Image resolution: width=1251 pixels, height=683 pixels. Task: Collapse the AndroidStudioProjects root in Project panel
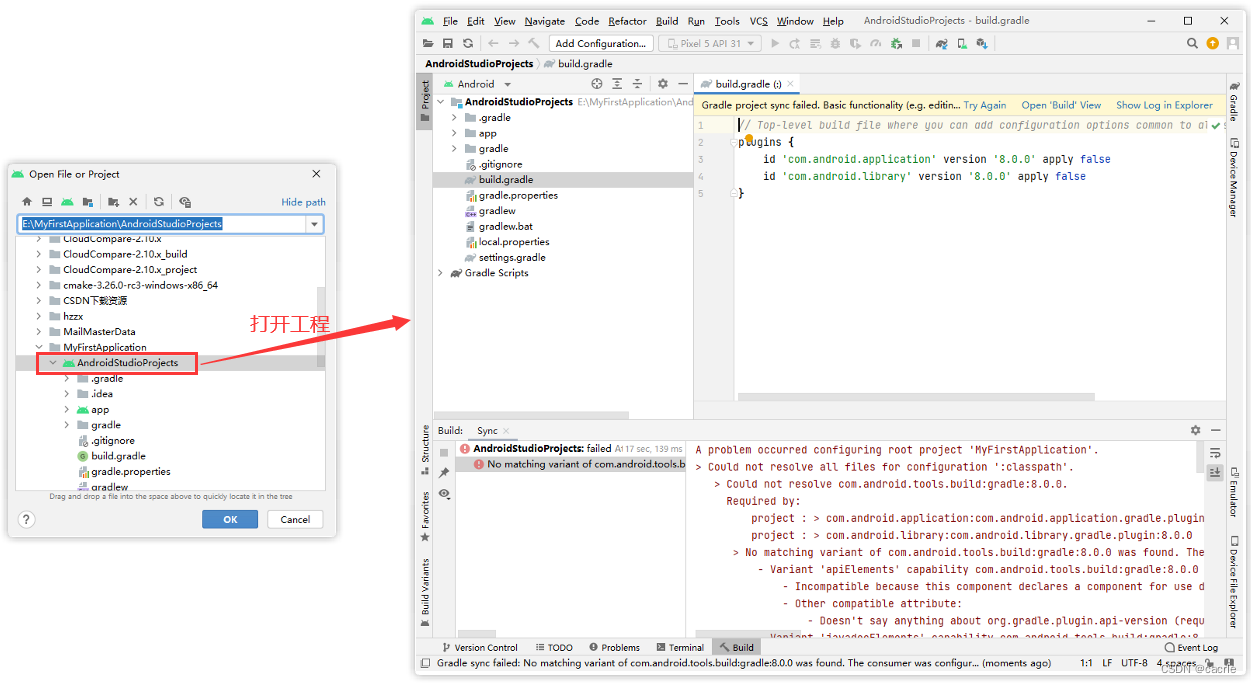point(440,102)
